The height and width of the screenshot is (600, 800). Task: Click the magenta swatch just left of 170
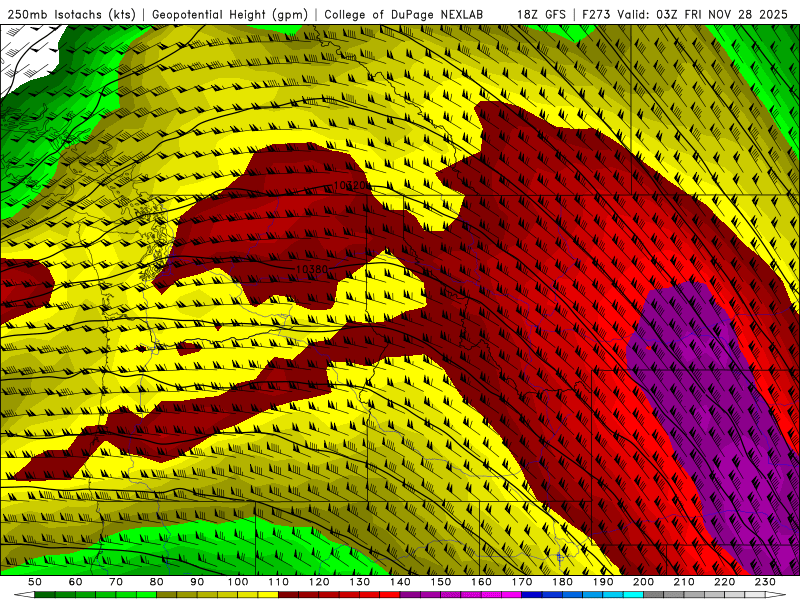511,595
